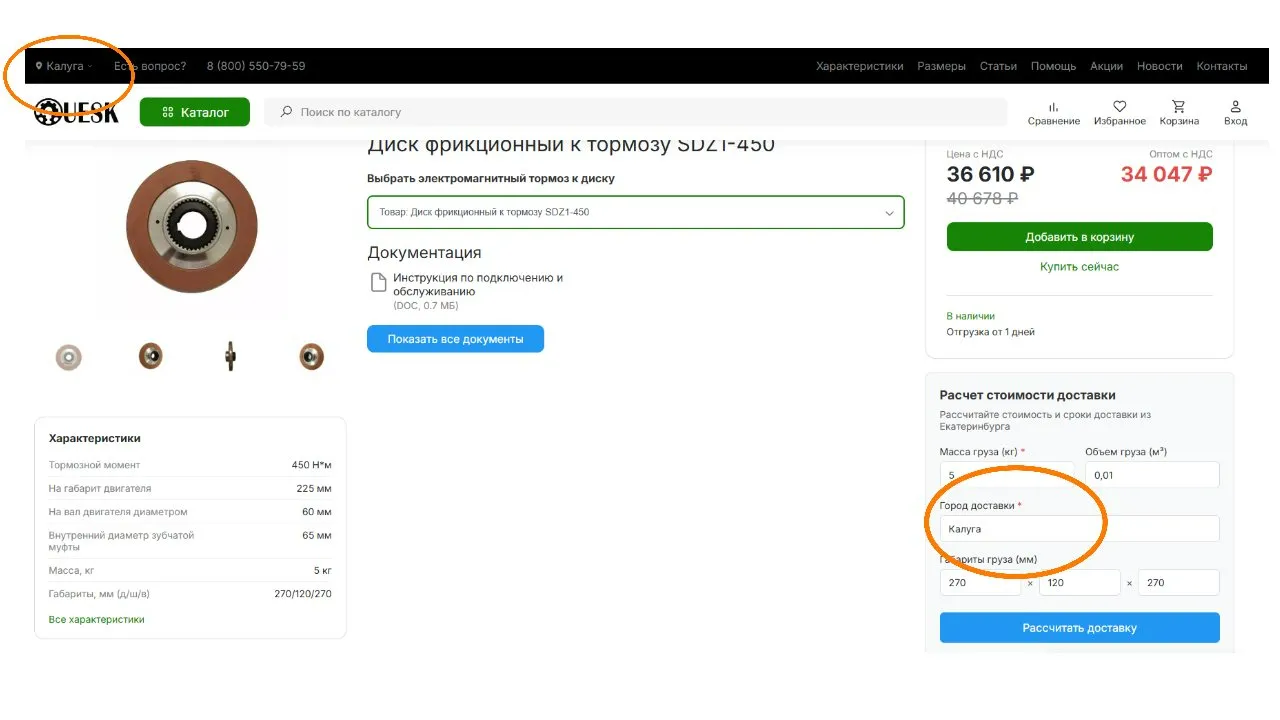Viewport: 1280px width, 720px height.
Task: Click Рассчитать доставку button
Action: (1079, 628)
